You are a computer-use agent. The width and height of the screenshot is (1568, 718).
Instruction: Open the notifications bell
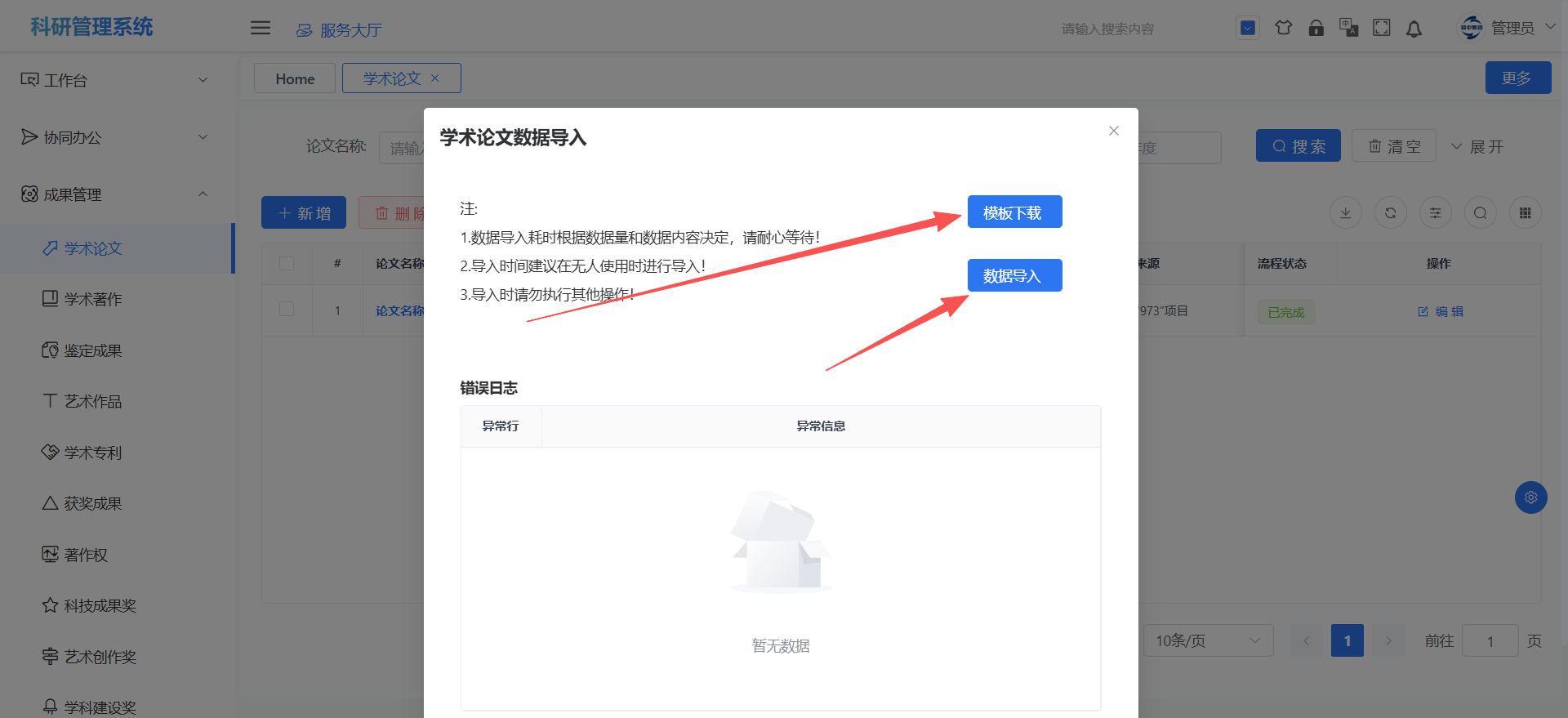tap(1414, 29)
